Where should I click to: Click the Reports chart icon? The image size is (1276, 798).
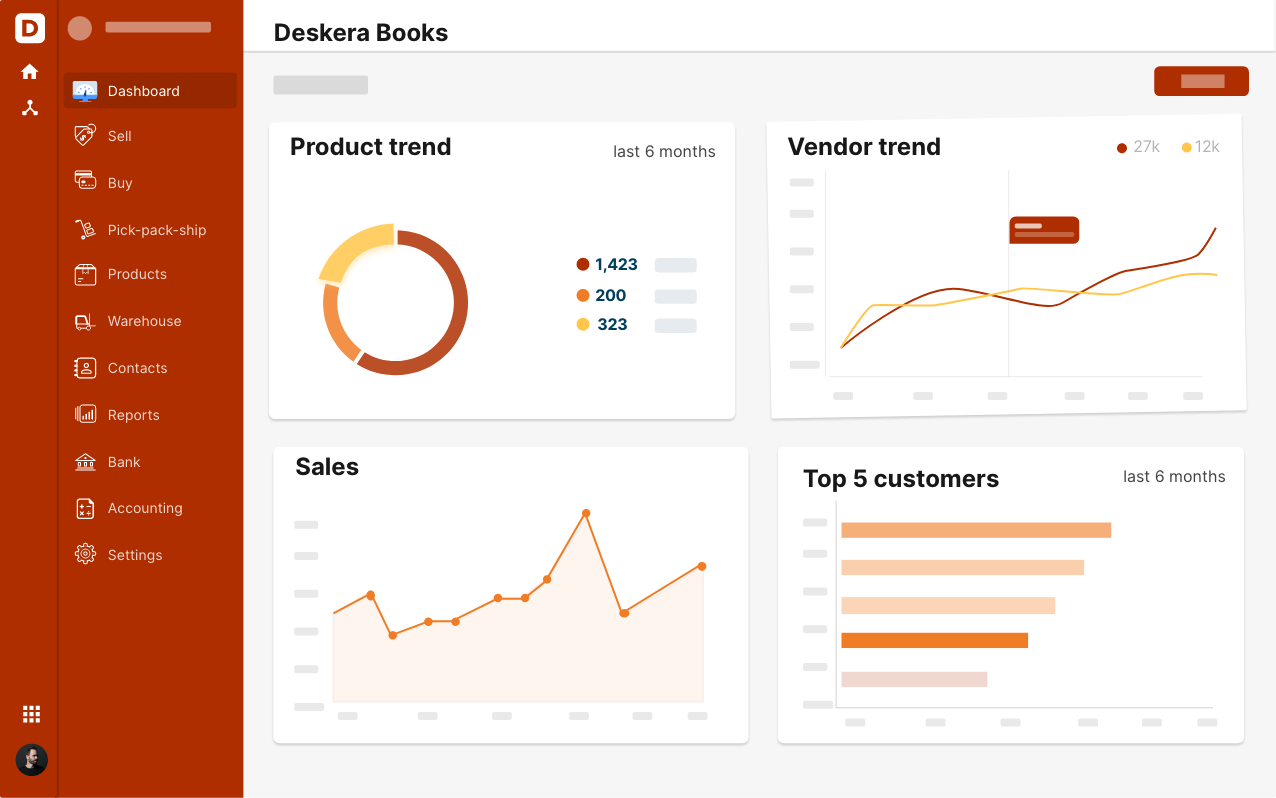[x=85, y=414]
